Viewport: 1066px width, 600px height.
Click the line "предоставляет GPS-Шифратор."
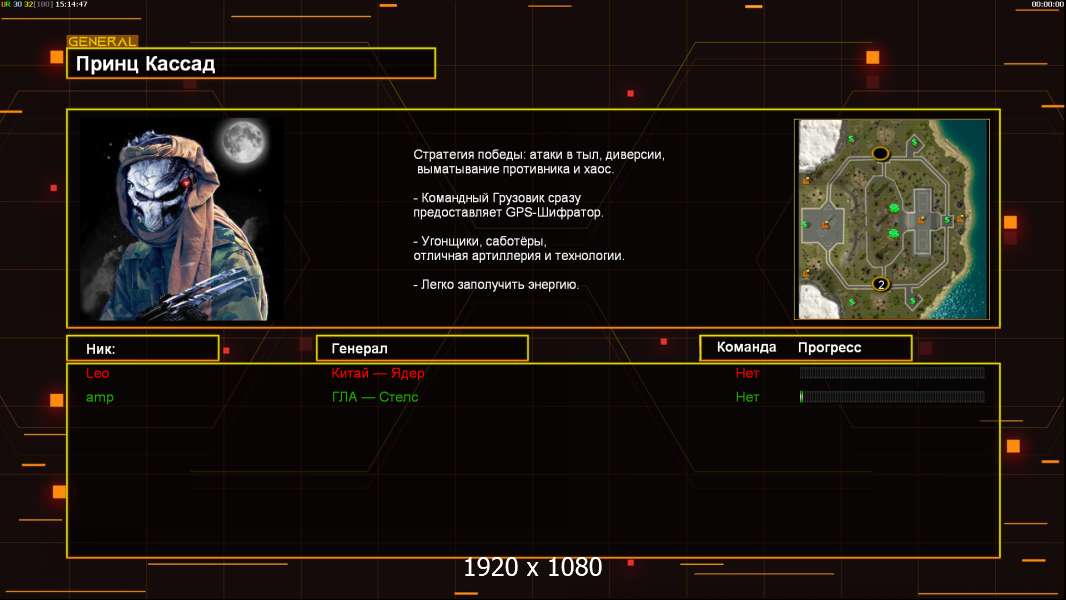[509, 212]
